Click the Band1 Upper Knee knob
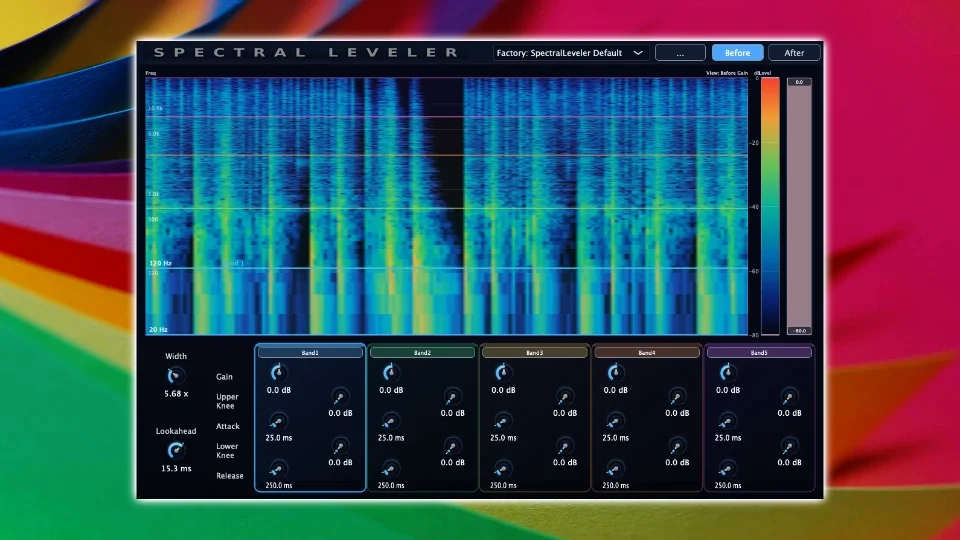This screenshot has height=540, width=960. click(x=339, y=397)
